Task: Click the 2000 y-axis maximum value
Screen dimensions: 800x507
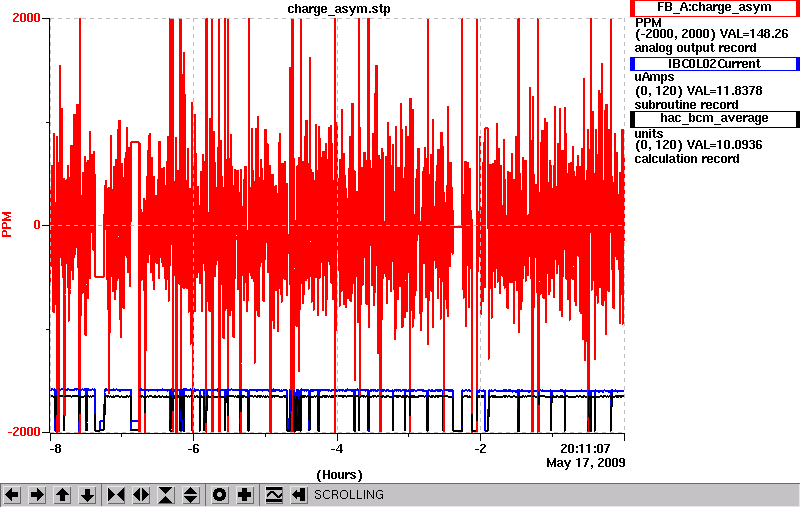Action: (26, 18)
